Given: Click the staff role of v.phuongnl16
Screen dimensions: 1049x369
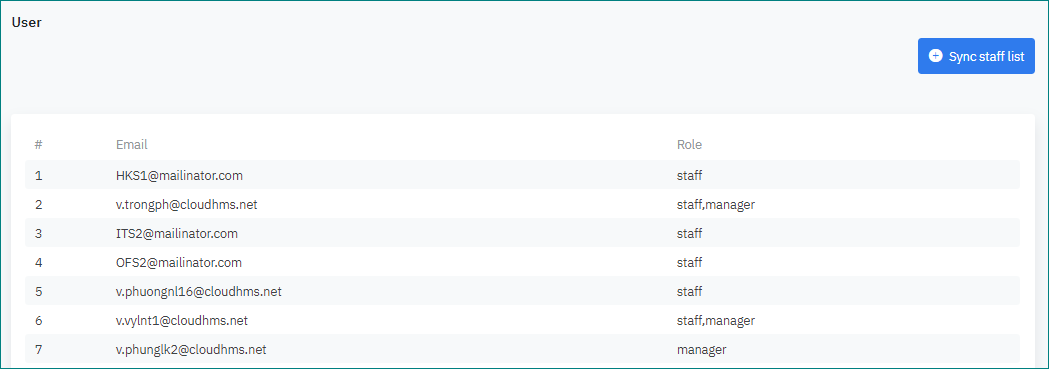Looking at the screenshot, I should click(x=690, y=291).
